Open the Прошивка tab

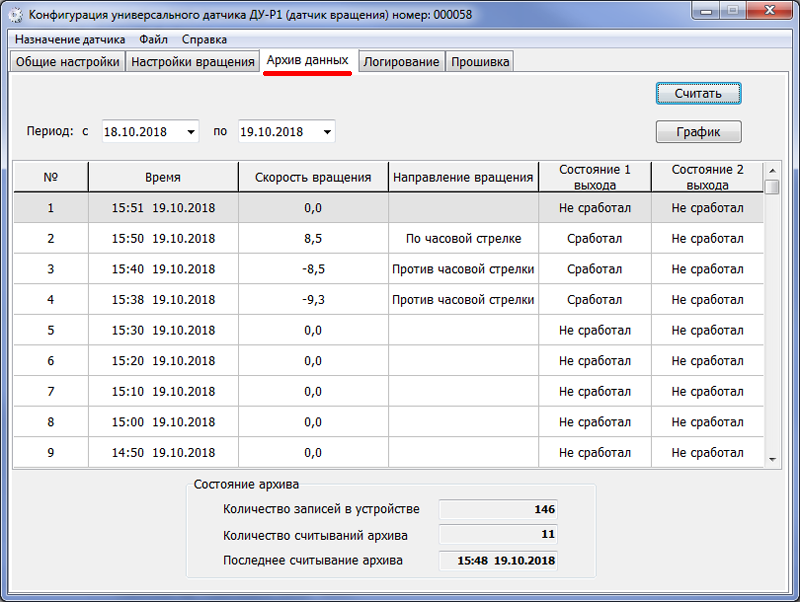(x=480, y=62)
